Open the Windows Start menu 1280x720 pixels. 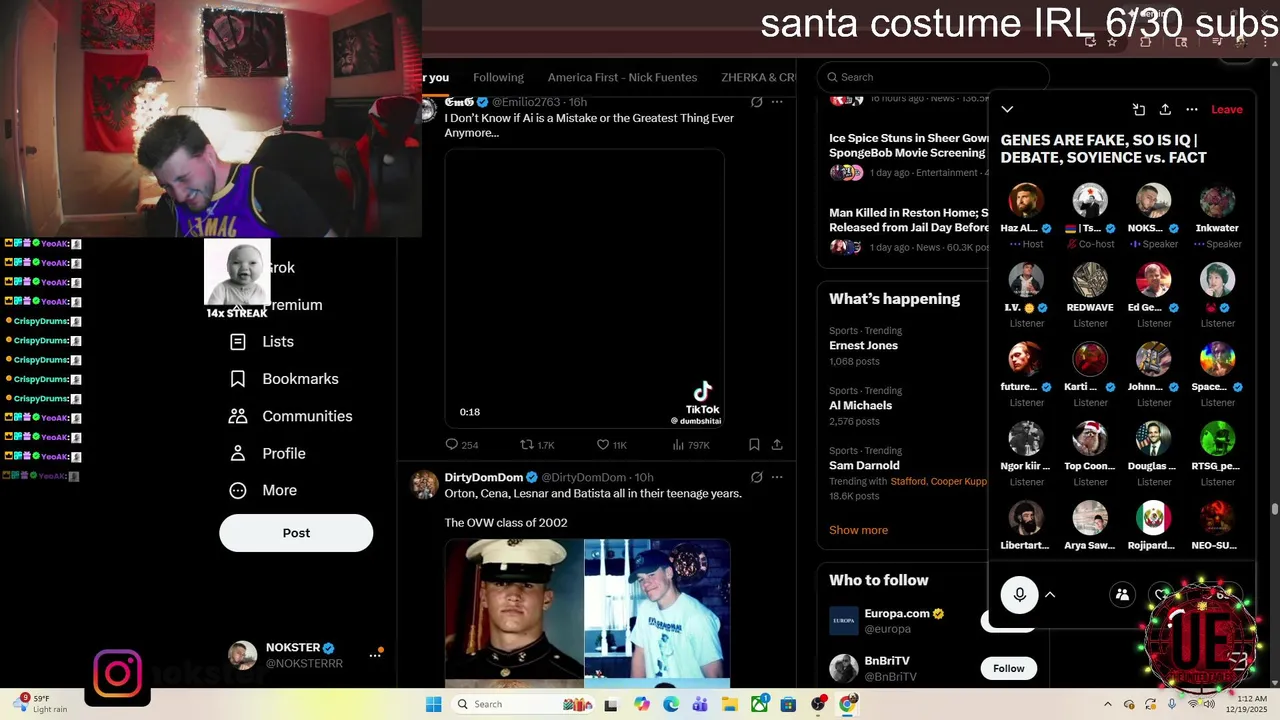433,704
